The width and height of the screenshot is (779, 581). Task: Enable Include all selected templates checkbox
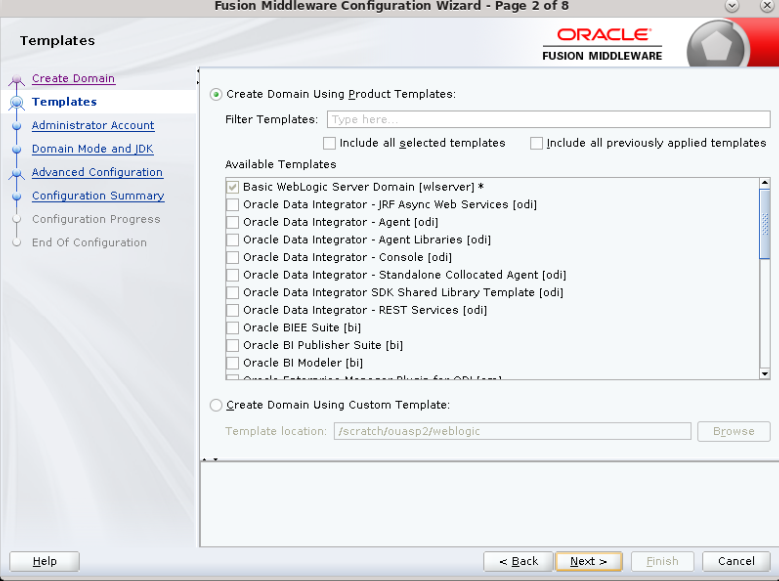(329, 143)
